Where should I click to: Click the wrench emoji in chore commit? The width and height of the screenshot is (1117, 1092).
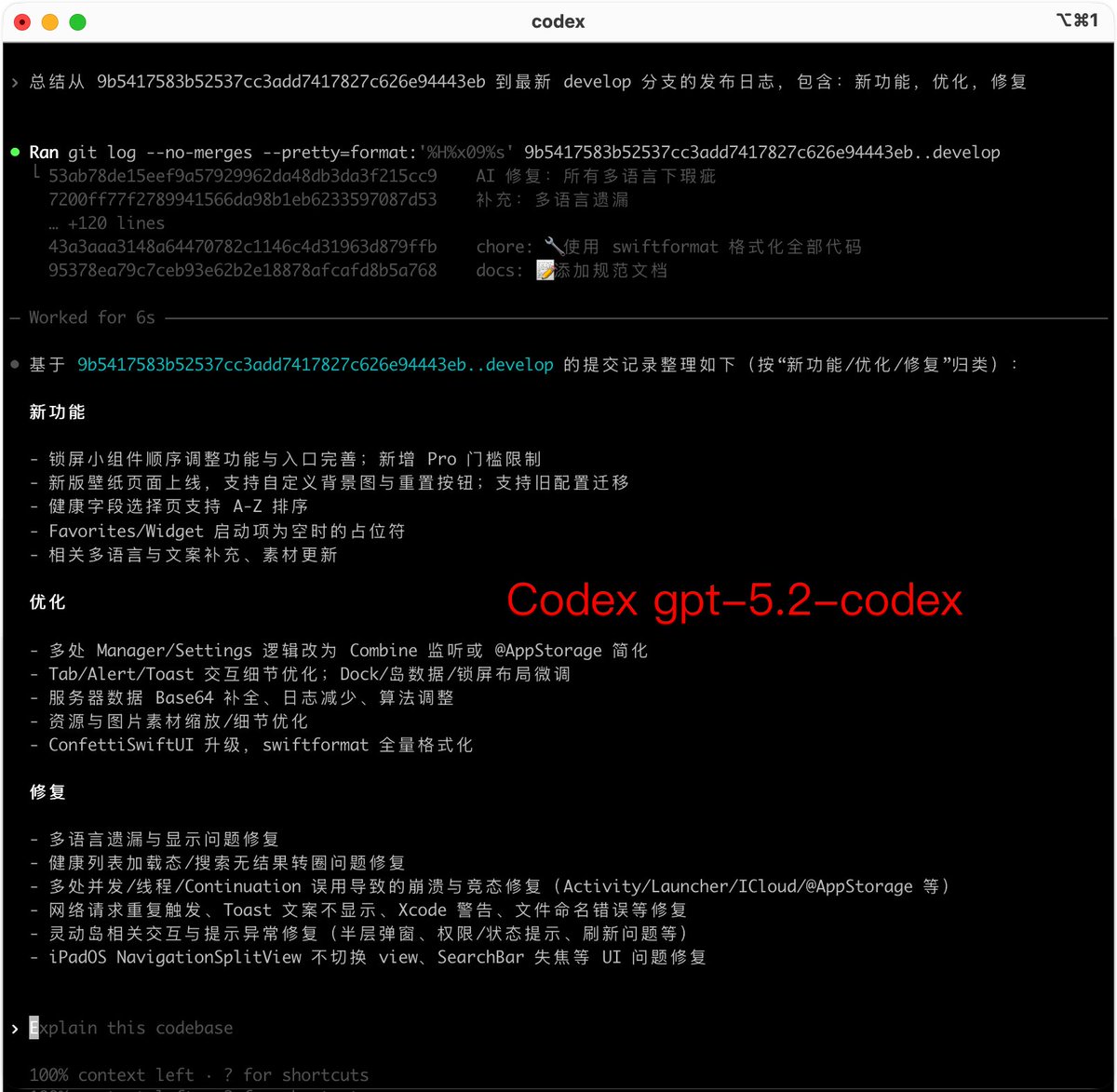(553, 247)
